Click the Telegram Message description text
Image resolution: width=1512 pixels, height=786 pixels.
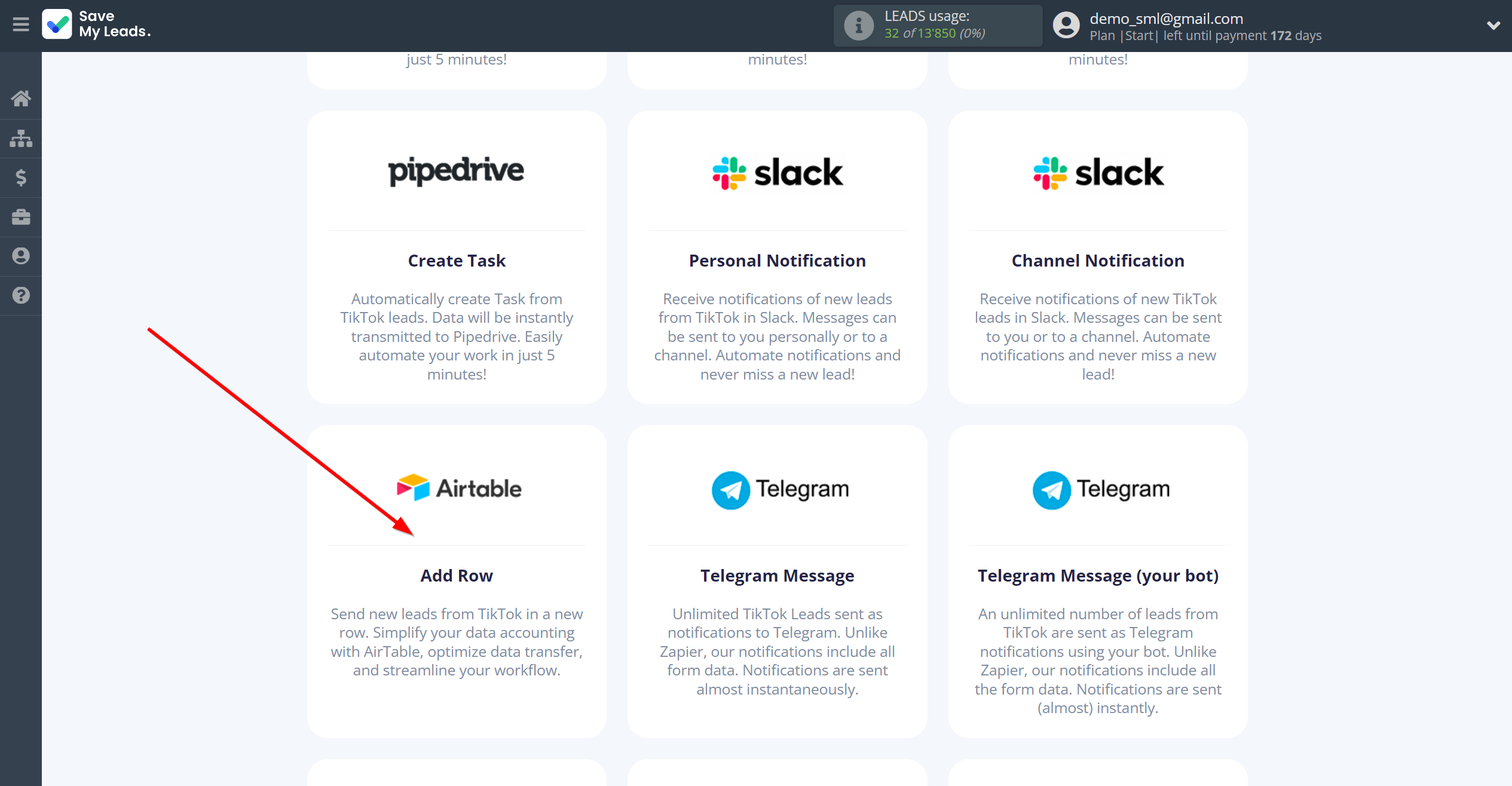778,652
